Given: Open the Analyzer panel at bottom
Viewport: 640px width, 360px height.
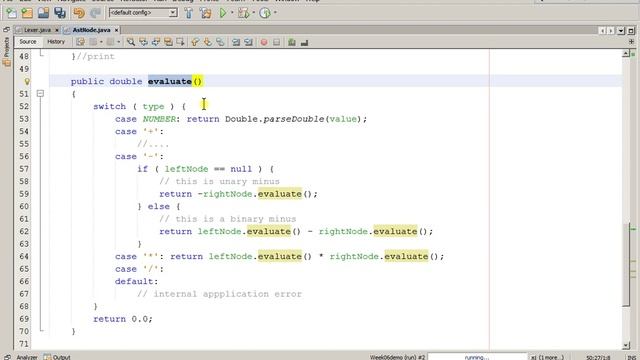Looking at the screenshot, I should coord(27,357).
